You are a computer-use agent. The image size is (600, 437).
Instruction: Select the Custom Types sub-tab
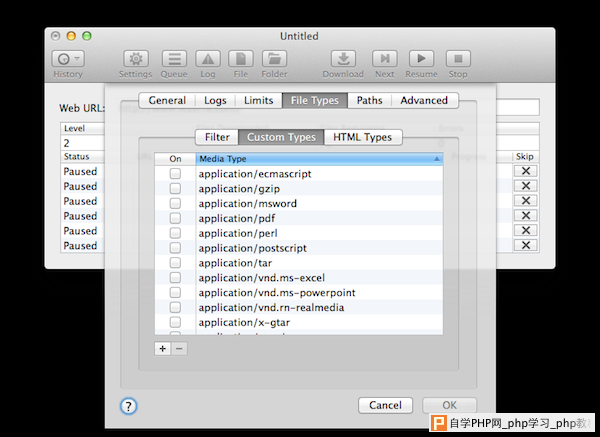point(281,137)
